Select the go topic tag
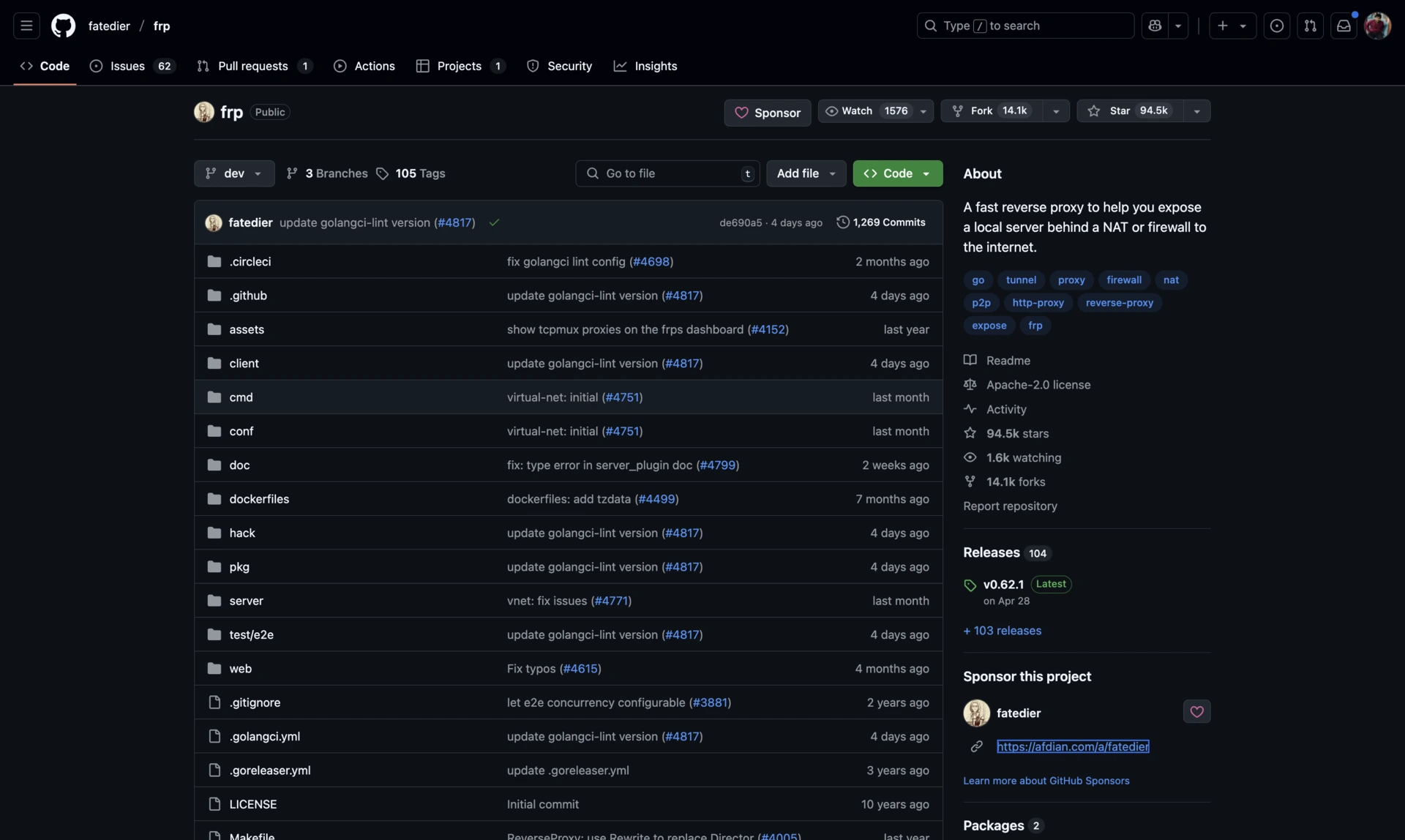This screenshot has height=840, width=1405. coord(978,280)
